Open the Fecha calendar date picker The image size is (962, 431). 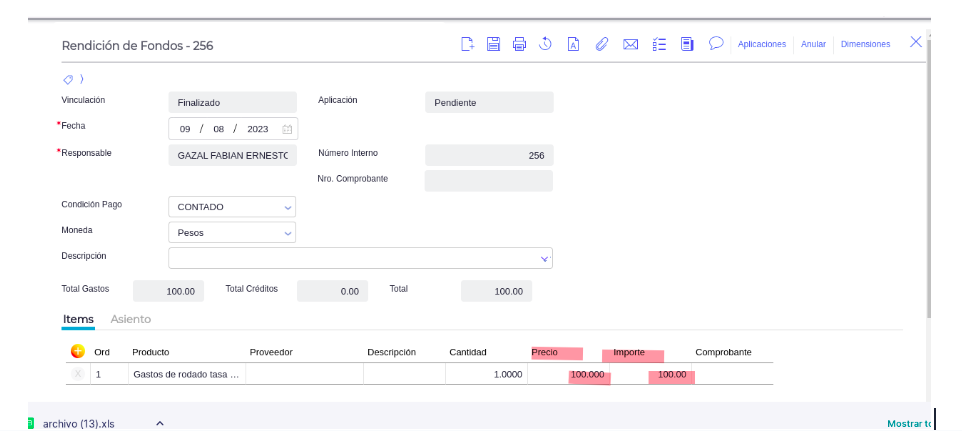(x=287, y=129)
